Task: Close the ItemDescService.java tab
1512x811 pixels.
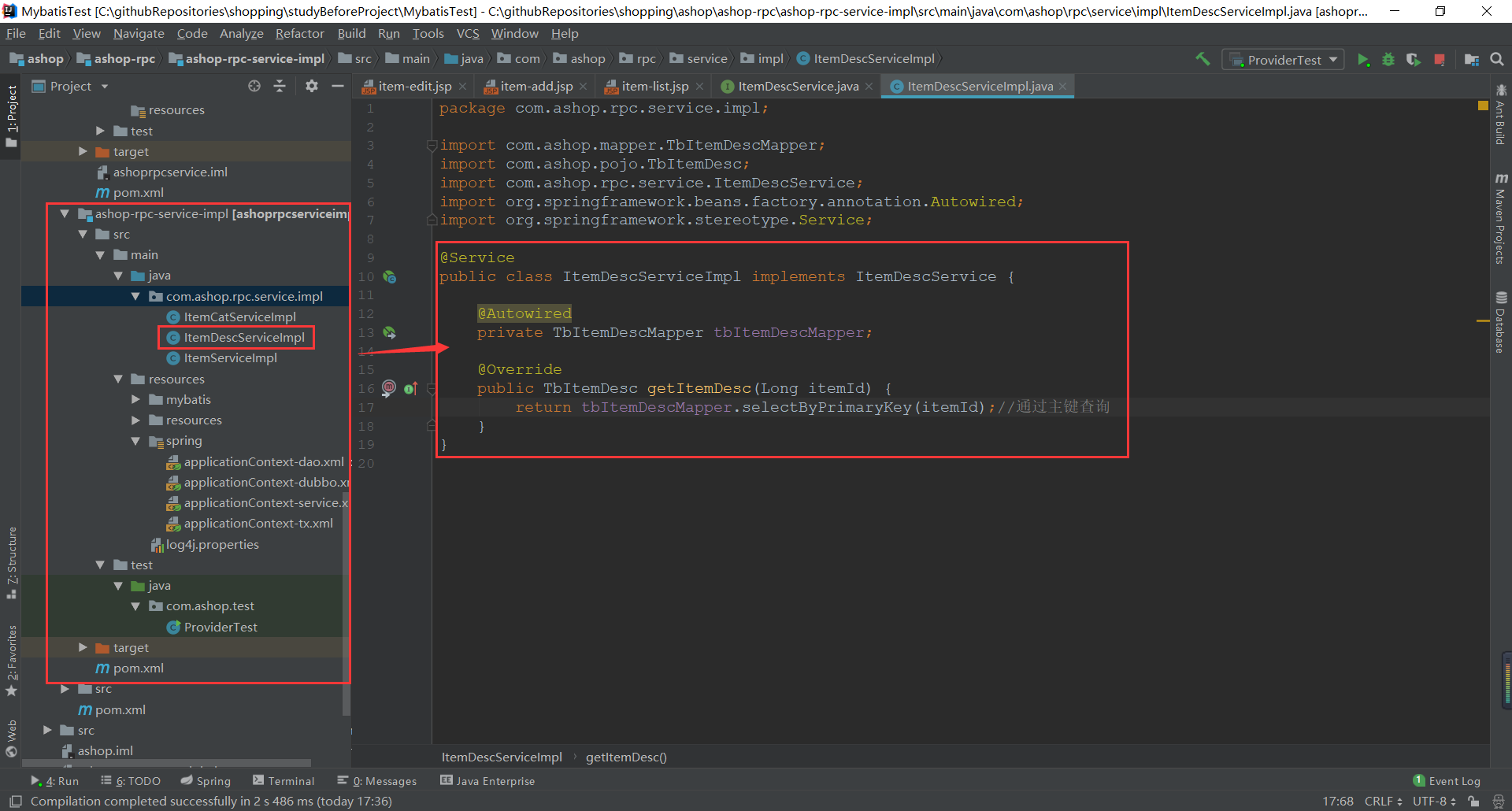Action: 869,87
